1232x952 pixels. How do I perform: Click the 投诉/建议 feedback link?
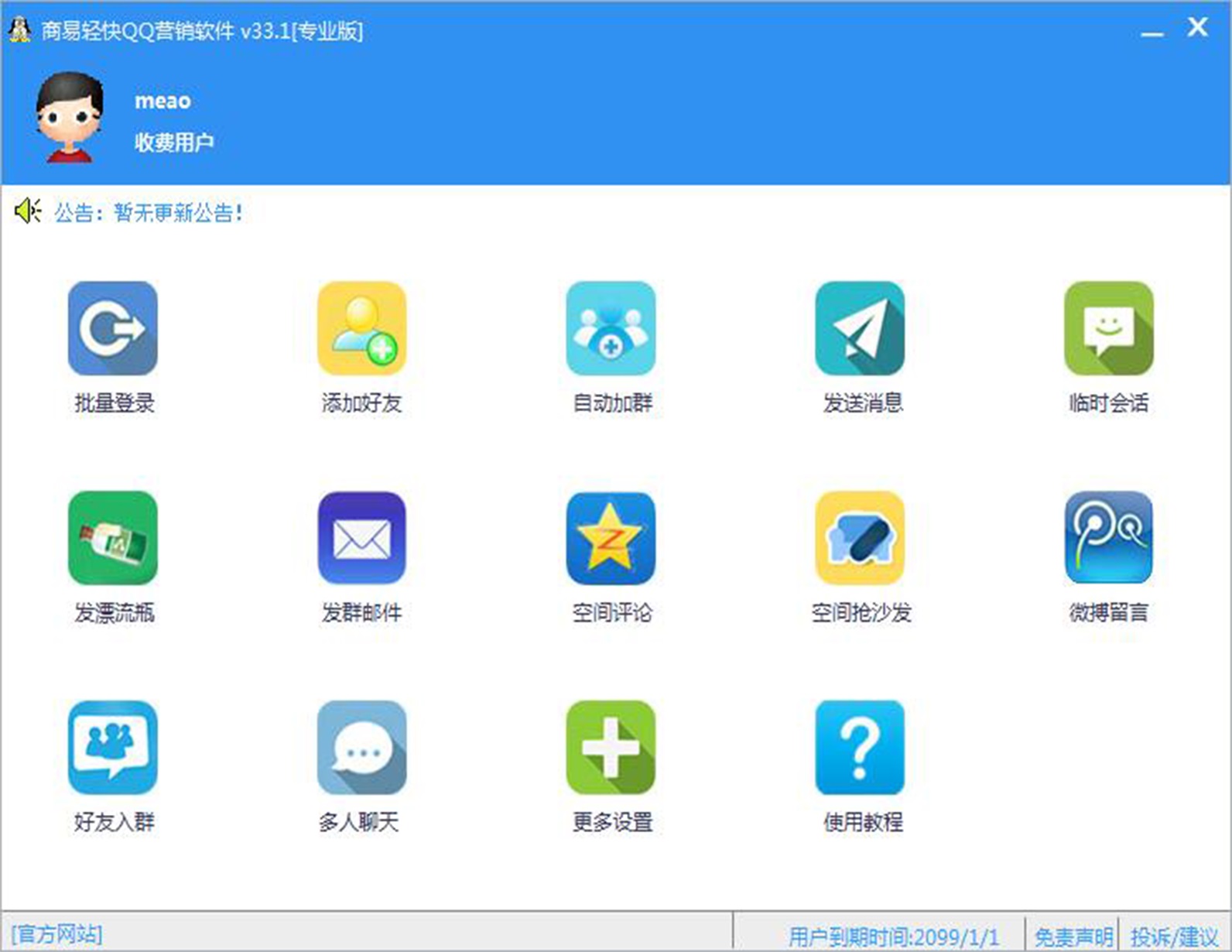pyautogui.click(x=1174, y=937)
